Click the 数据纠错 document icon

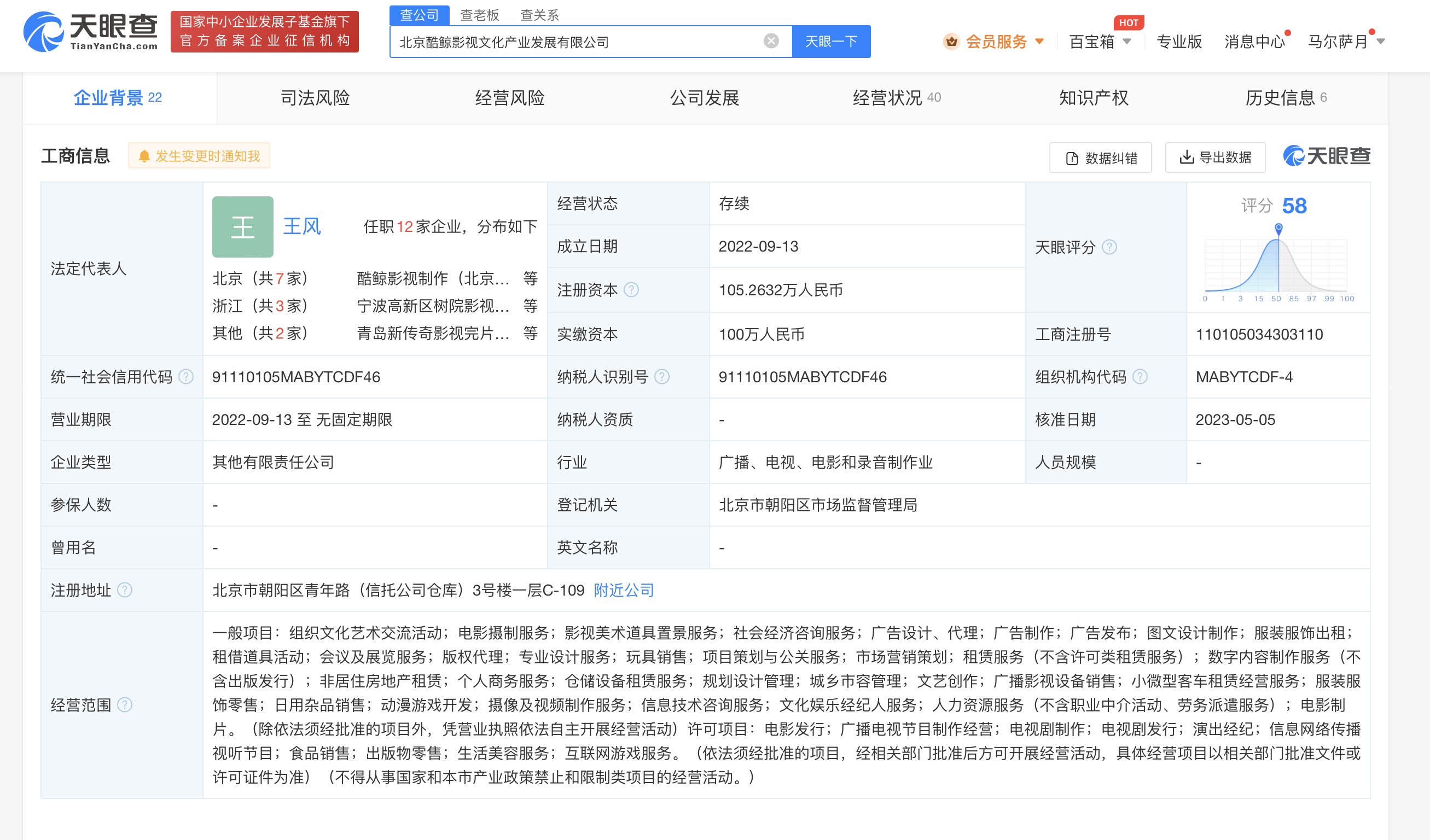click(x=1072, y=157)
